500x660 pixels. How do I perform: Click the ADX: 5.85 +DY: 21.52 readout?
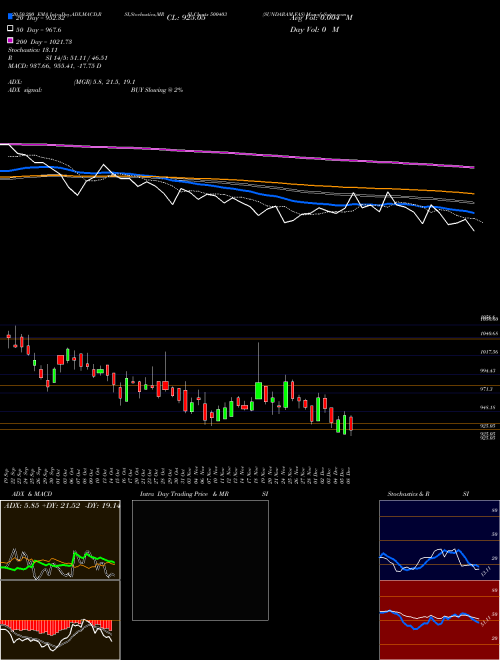(x=62, y=506)
